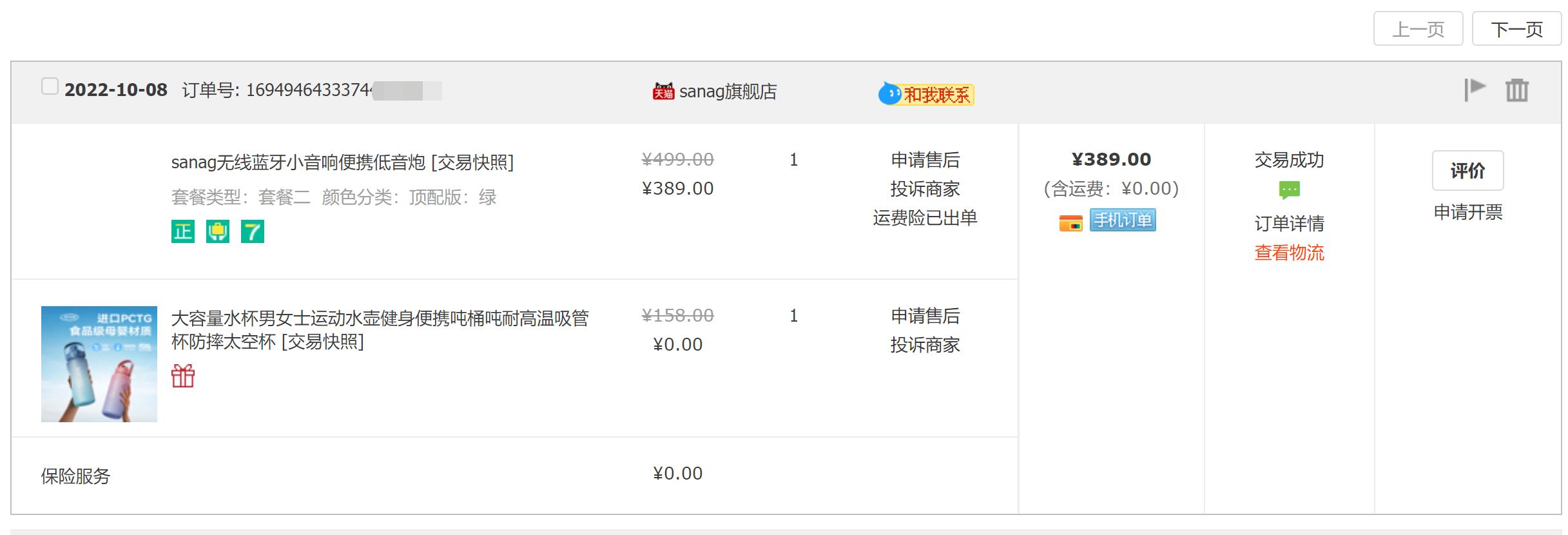Click the 手机订单 badge
Screen dimensions: 1568x535
click(x=1123, y=220)
